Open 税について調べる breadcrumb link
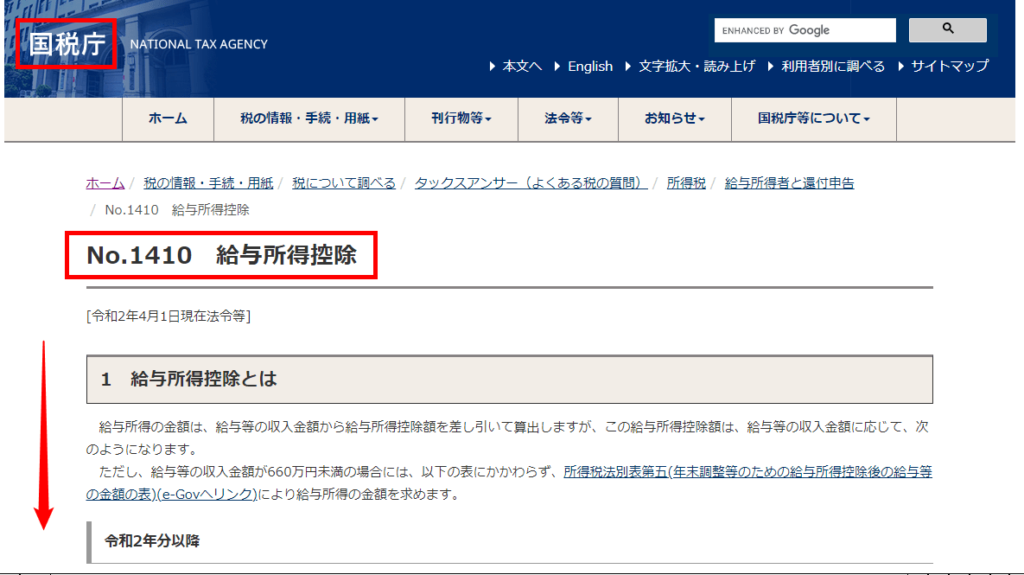1024x575 pixels. point(343,183)
